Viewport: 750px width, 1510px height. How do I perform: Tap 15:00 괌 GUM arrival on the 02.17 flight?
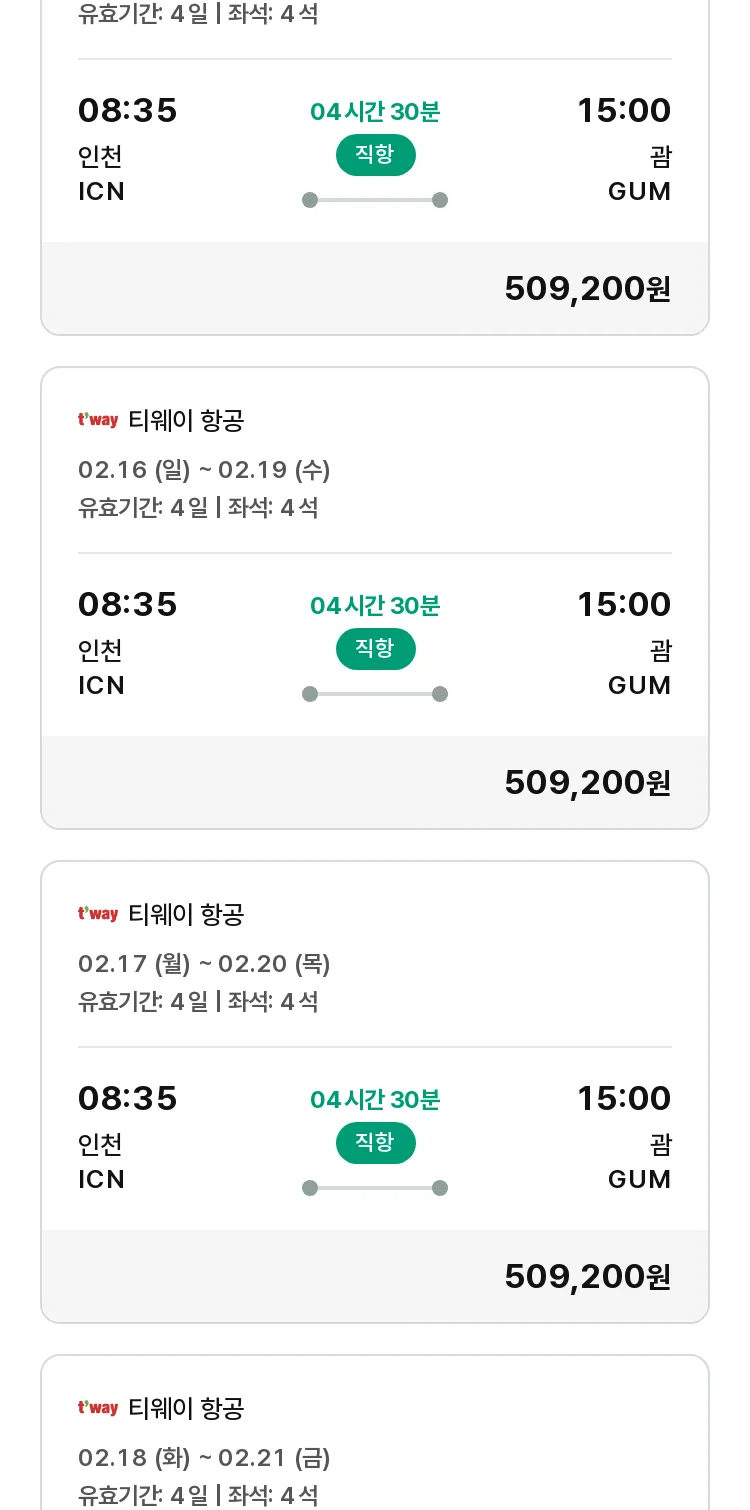pos(624,1138)
